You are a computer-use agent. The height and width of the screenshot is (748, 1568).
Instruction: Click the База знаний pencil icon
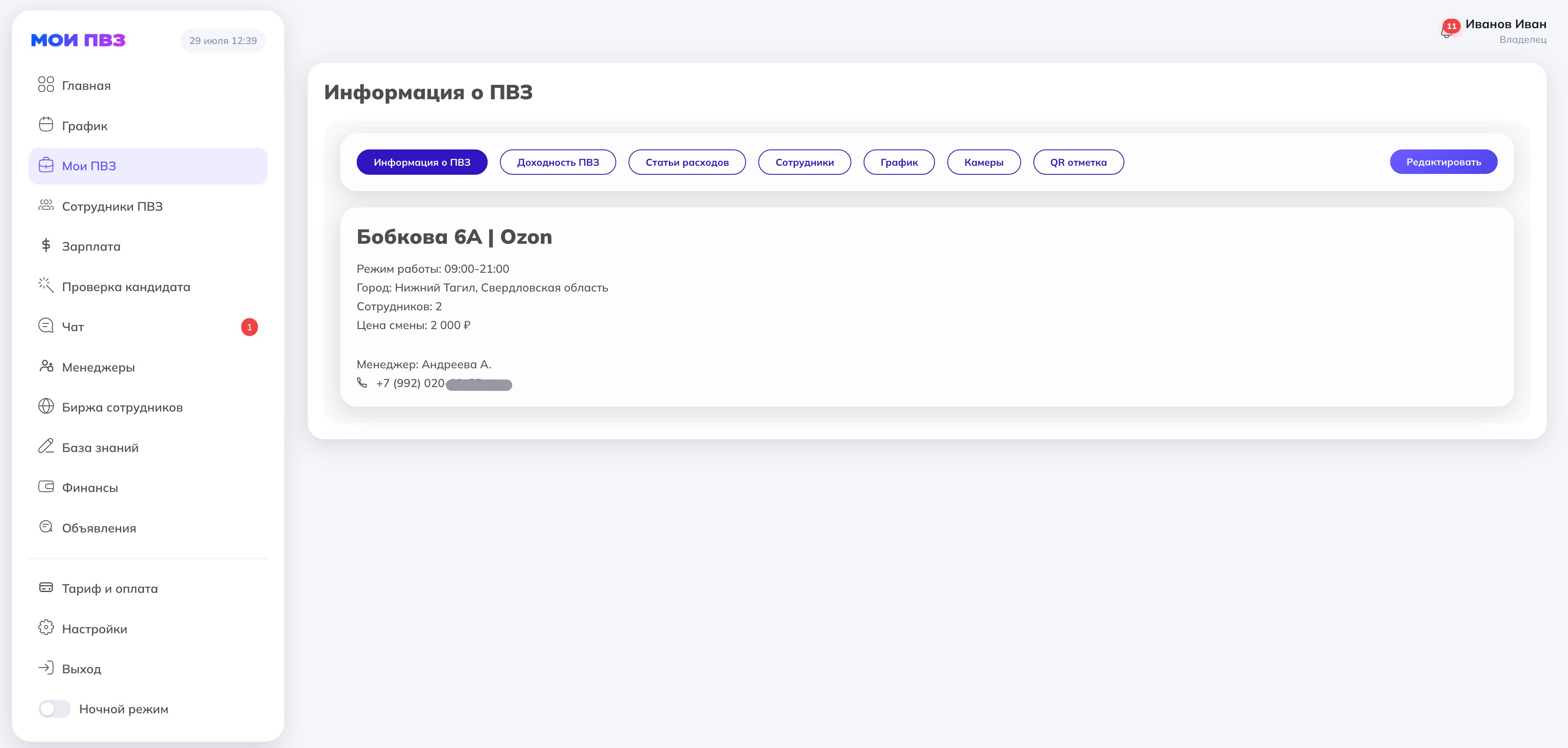[46, 447]
